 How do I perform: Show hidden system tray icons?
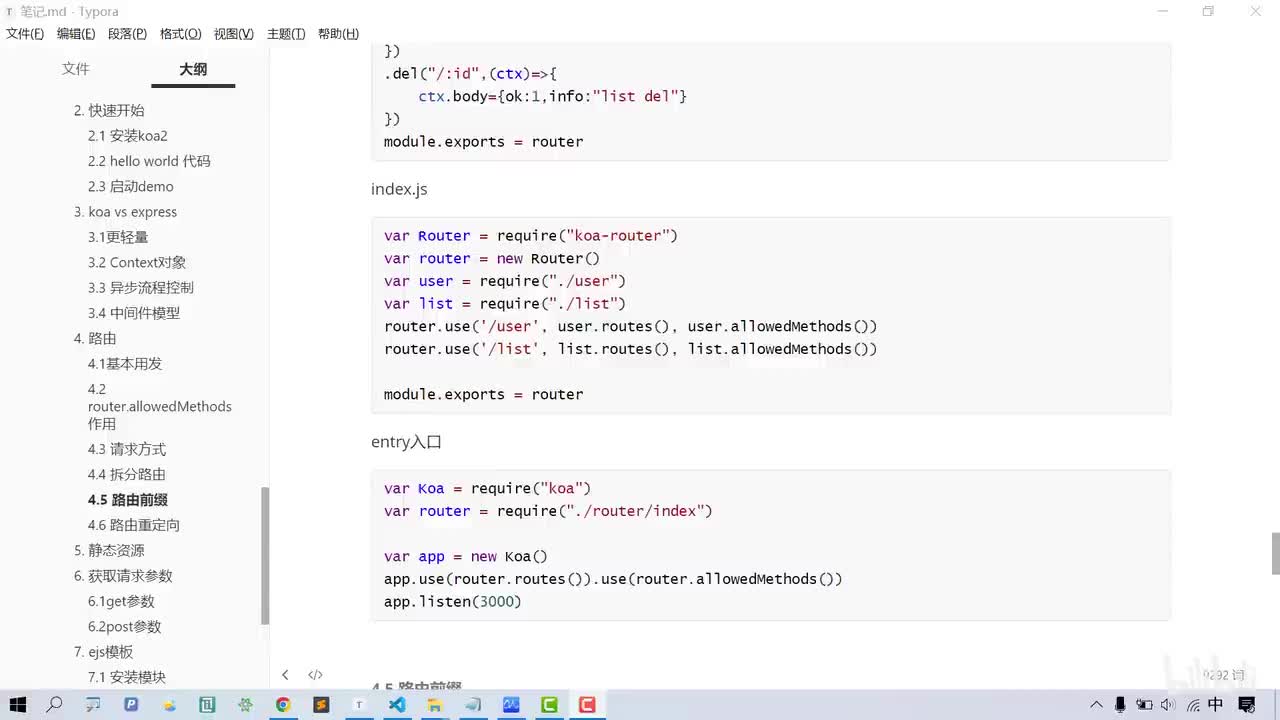point(1096,705)
